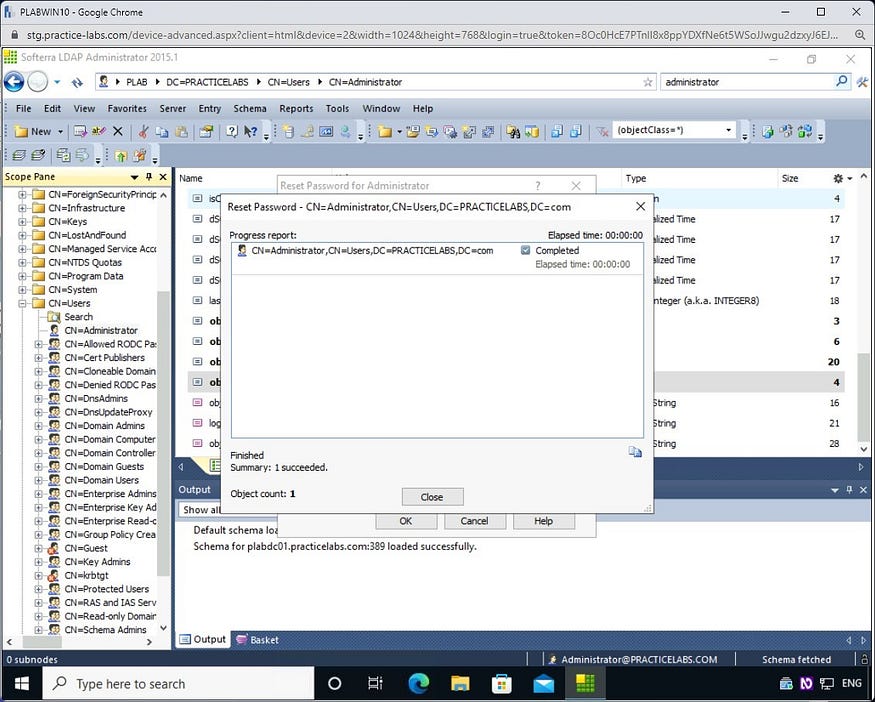This screenshot has width=875, height=702.
Task: Click the Cut scissors icon
Action: pyautogui.click(x=143, y=131)
